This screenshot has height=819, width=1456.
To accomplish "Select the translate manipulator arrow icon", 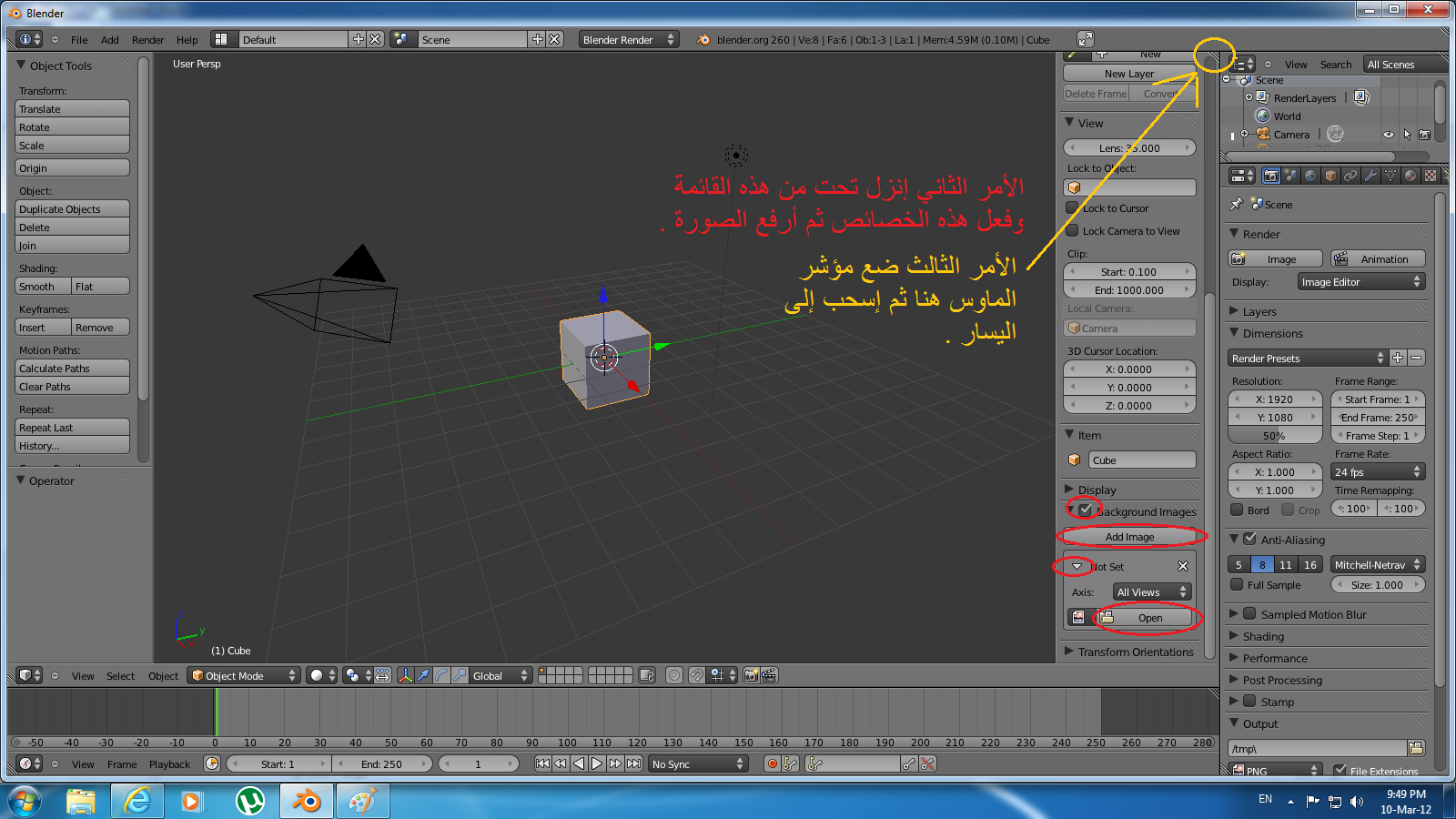I will point(423,675).
